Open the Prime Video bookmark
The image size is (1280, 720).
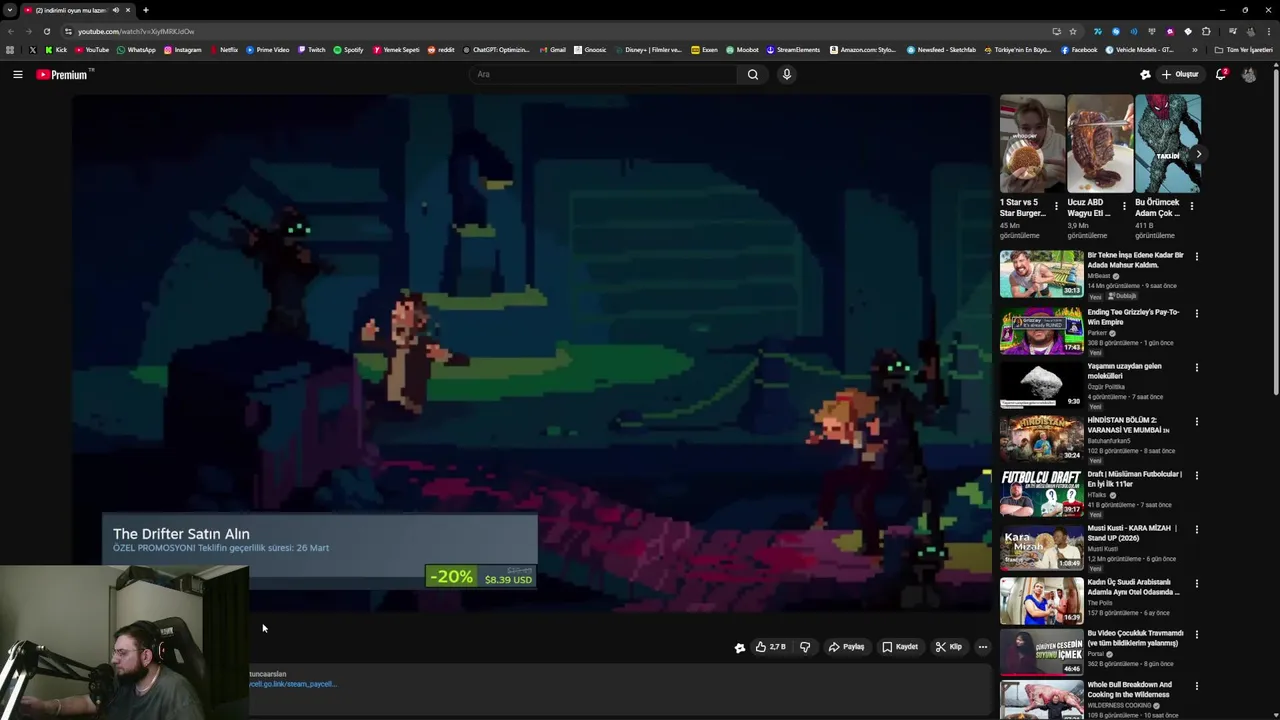pyautogui.click(x=267, y=49)
